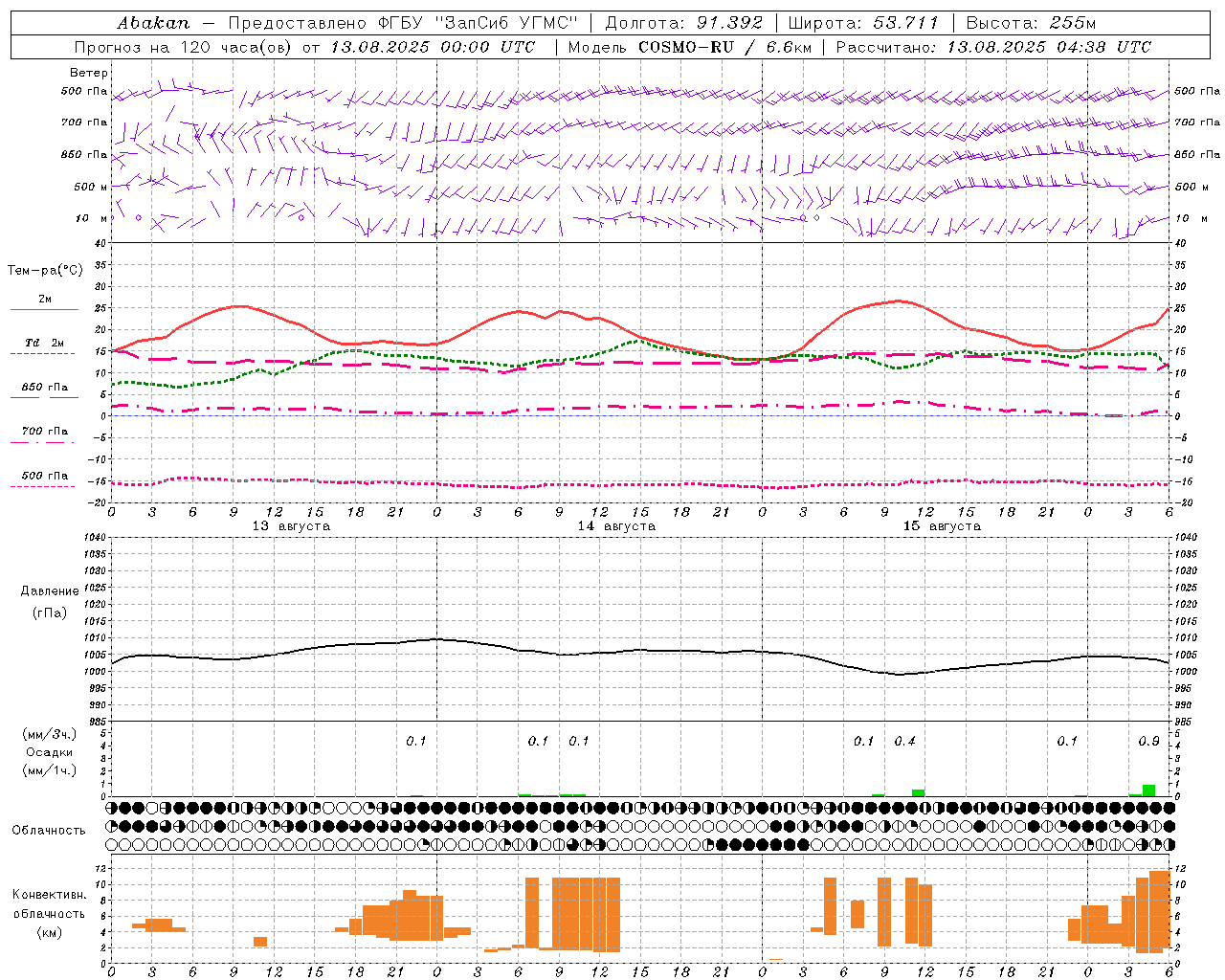Click the '(гПа)' unit under Давление

point(50,613)
